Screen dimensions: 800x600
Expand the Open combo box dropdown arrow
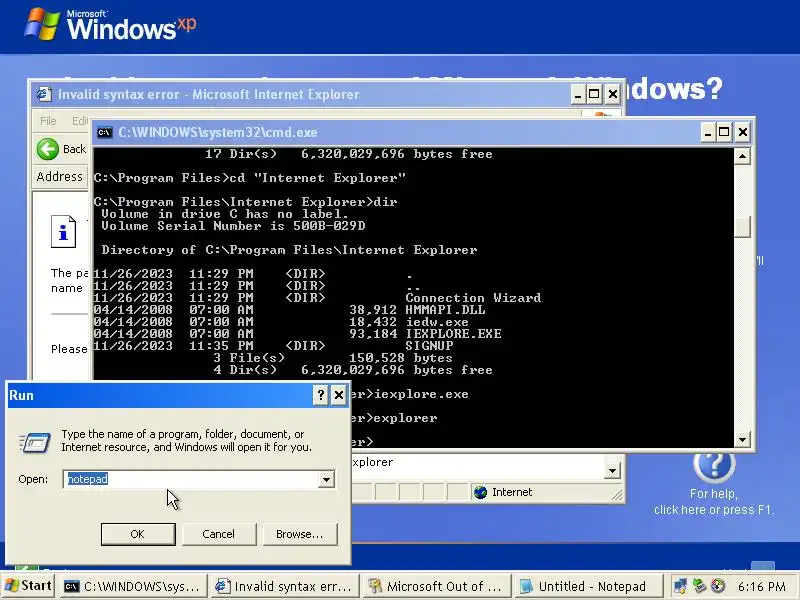[326, 479]
